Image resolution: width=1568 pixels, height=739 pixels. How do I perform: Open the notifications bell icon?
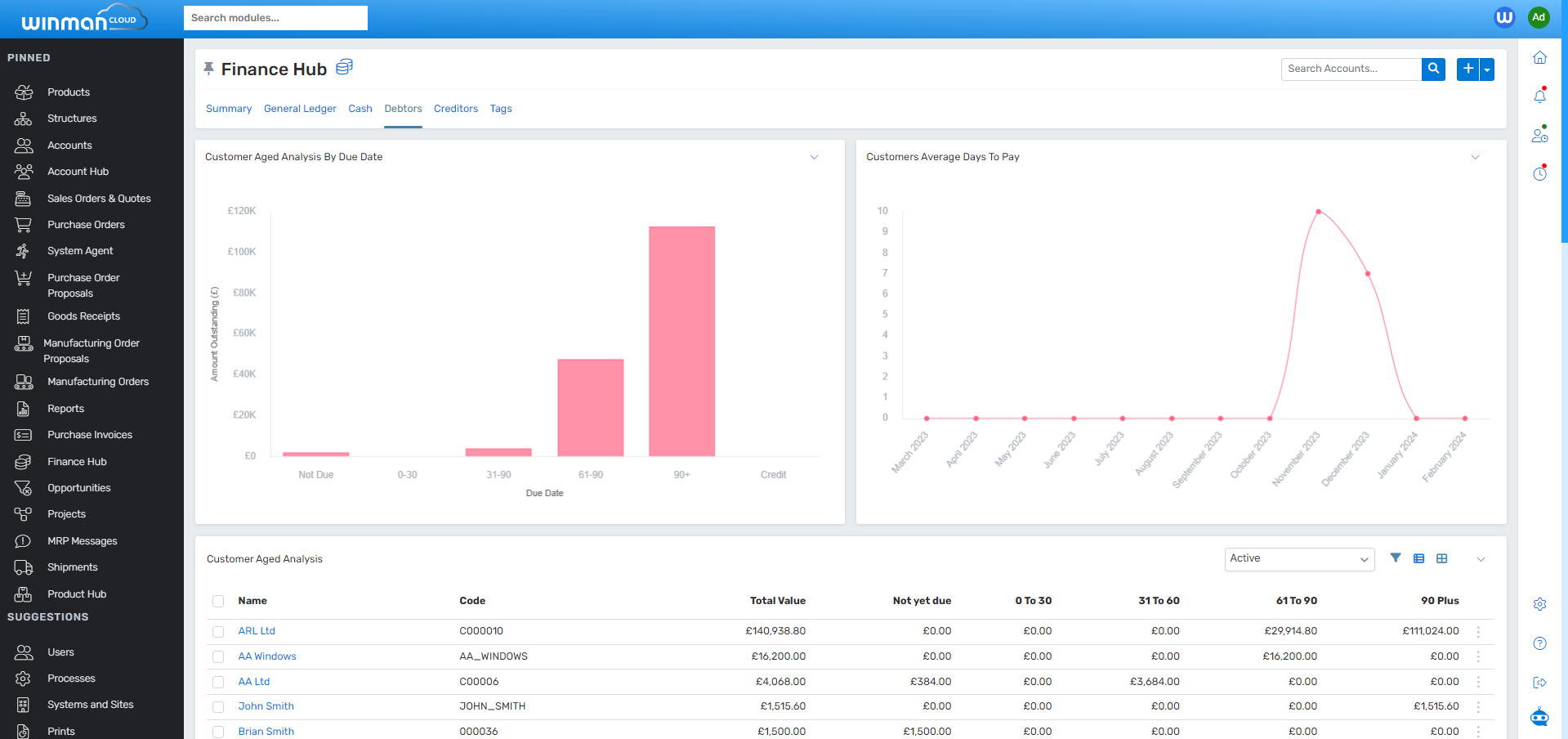pos(1539,96)
